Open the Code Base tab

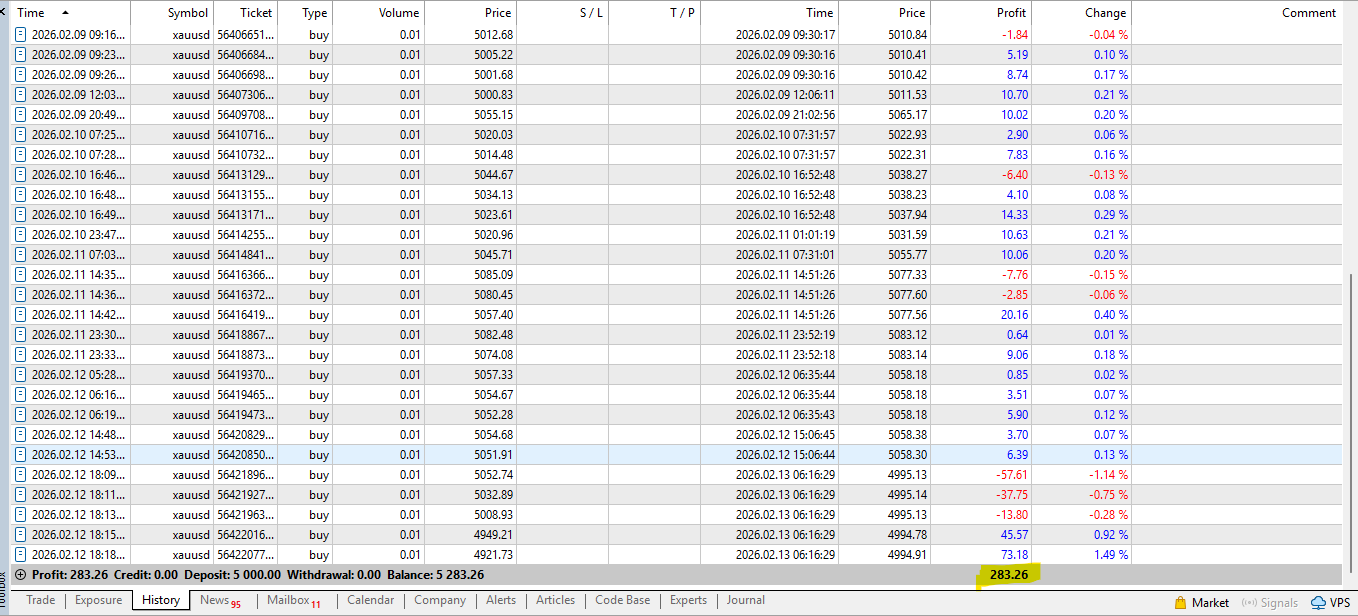coord(622,600)
